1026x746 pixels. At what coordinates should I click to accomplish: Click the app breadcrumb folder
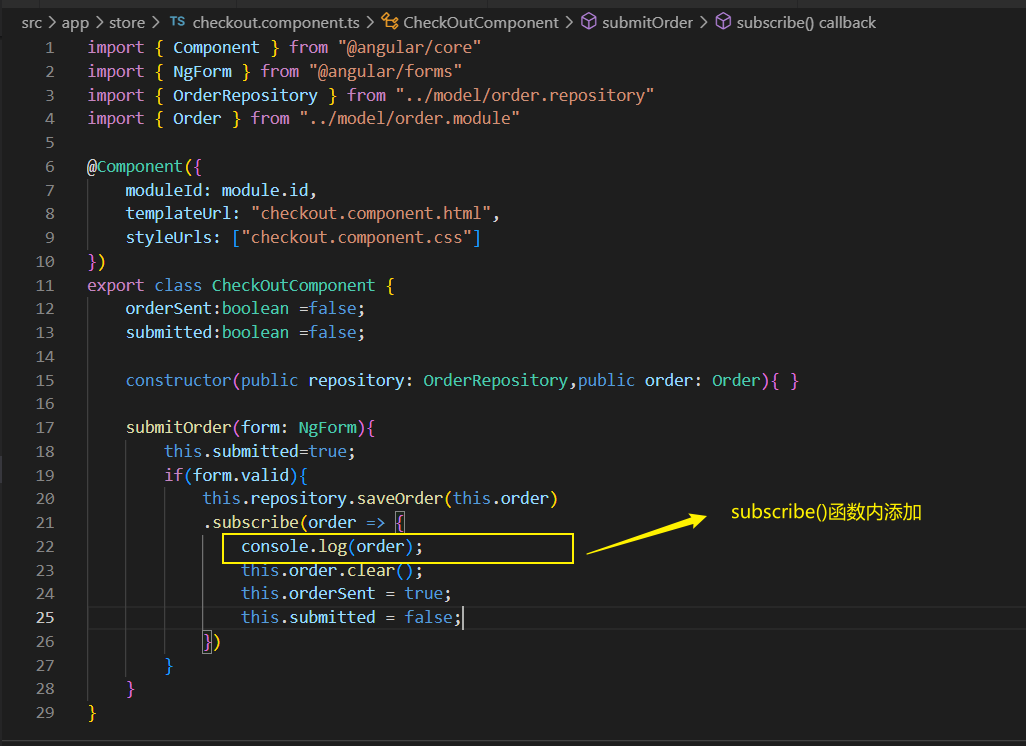75,23
